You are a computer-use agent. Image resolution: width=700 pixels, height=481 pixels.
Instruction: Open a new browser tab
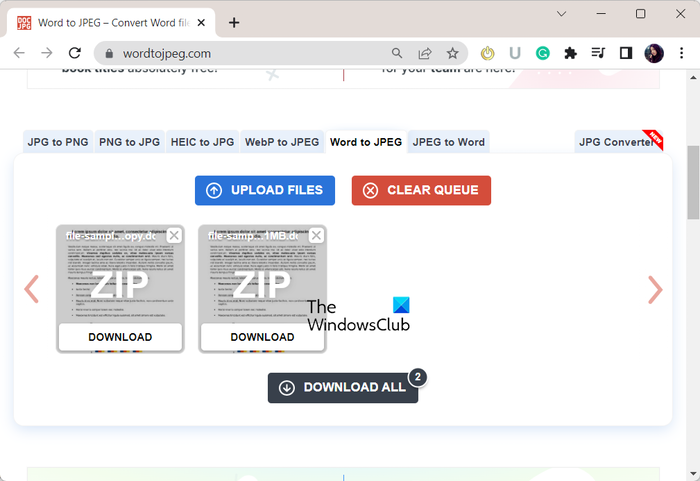(234, 23)
